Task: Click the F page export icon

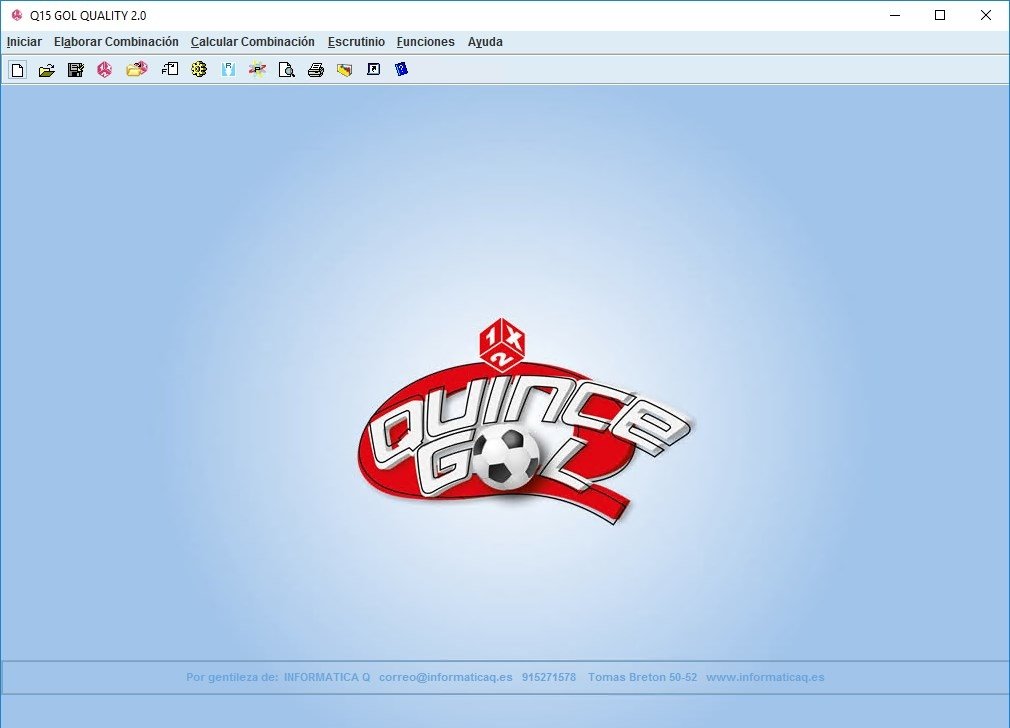Action: click(170, 69)
